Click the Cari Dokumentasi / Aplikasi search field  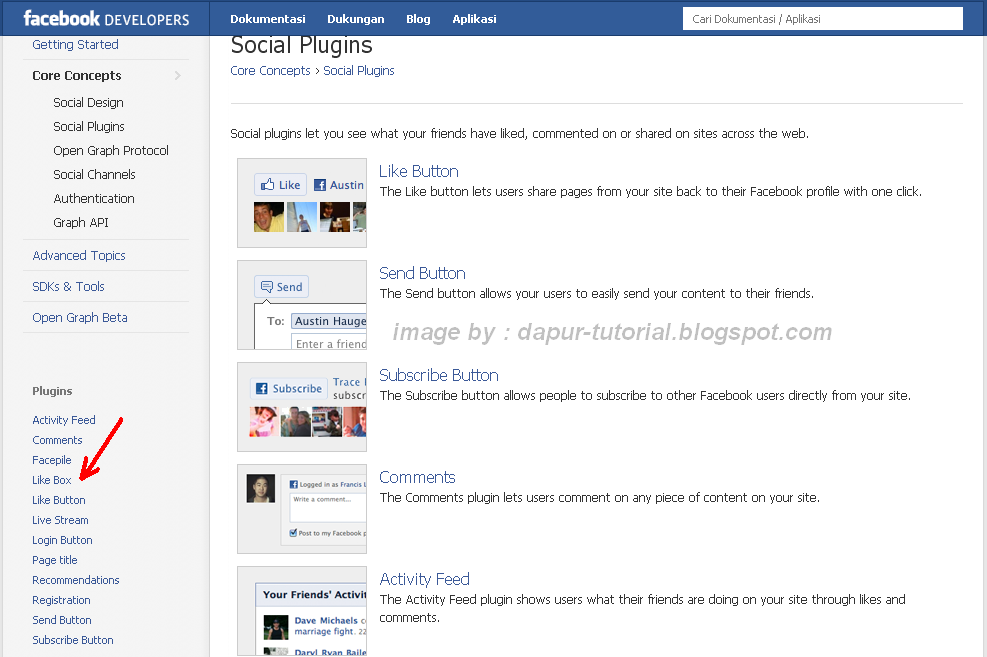823,19
